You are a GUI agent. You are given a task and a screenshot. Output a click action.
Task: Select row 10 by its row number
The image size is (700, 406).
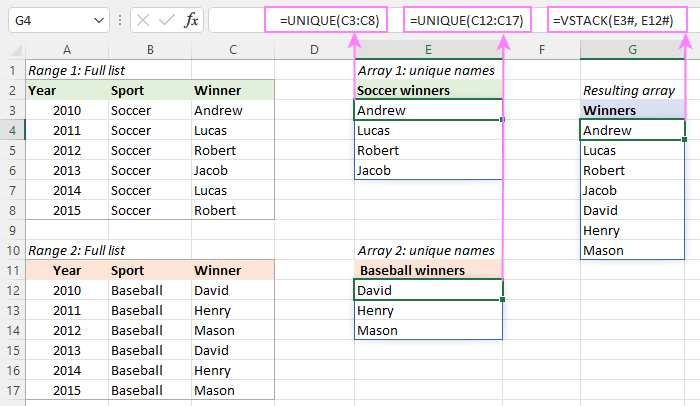[x=13, y=250]
